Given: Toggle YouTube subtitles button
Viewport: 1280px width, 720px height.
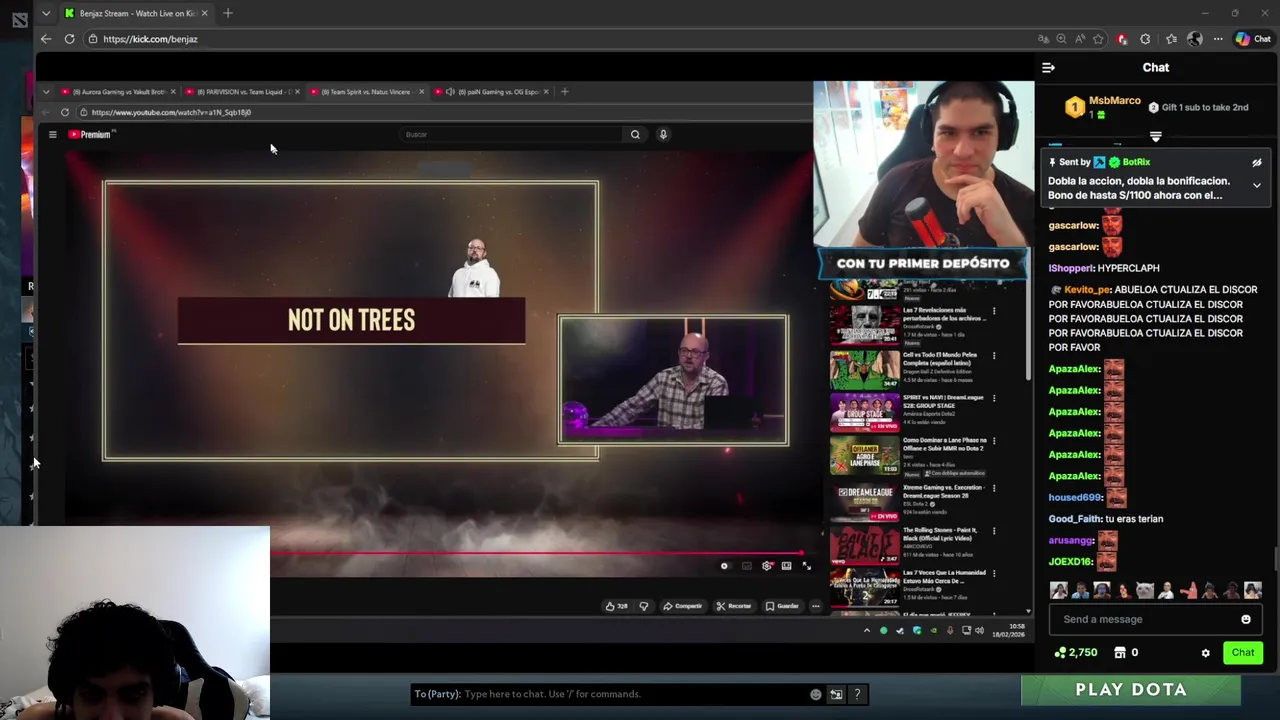Looking at the screenshot, I should pos(746,566).
